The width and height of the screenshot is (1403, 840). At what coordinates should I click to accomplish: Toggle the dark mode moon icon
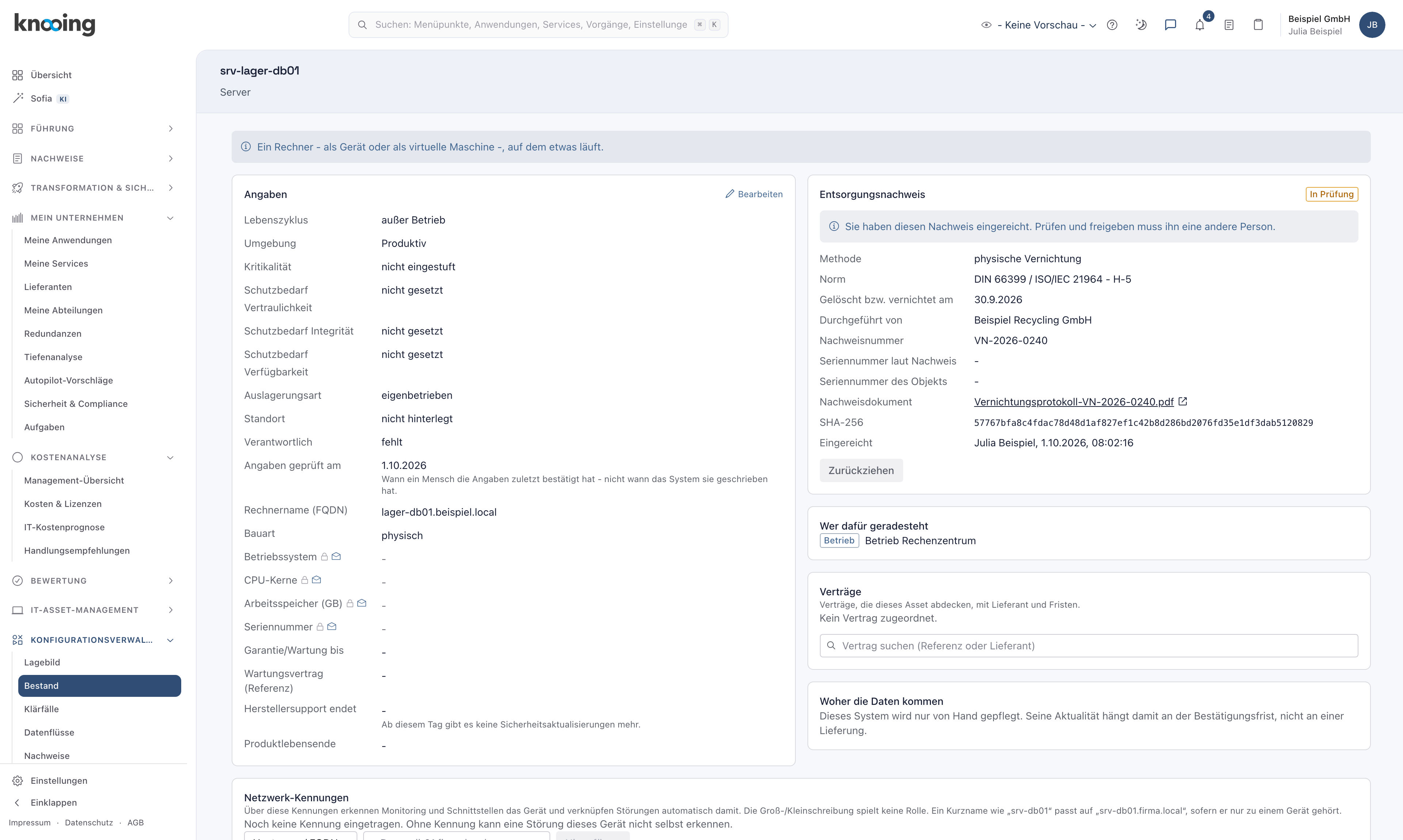(1141, 25)
